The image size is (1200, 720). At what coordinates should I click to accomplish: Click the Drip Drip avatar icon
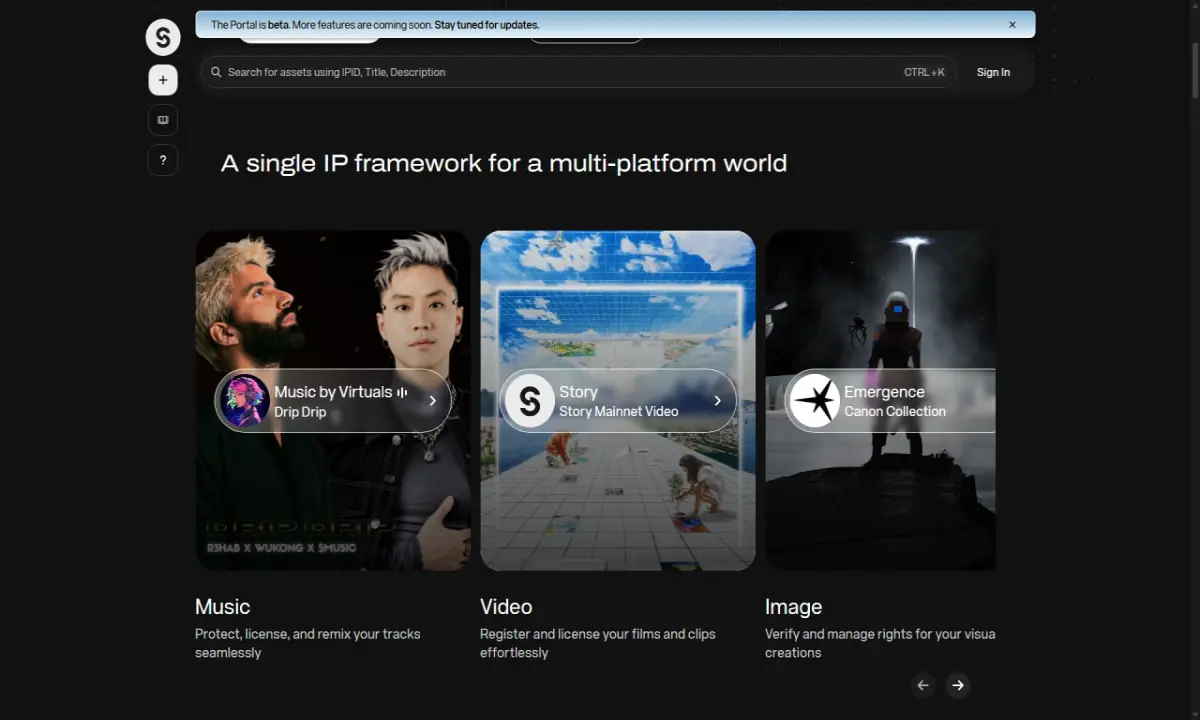click(244, 401)
